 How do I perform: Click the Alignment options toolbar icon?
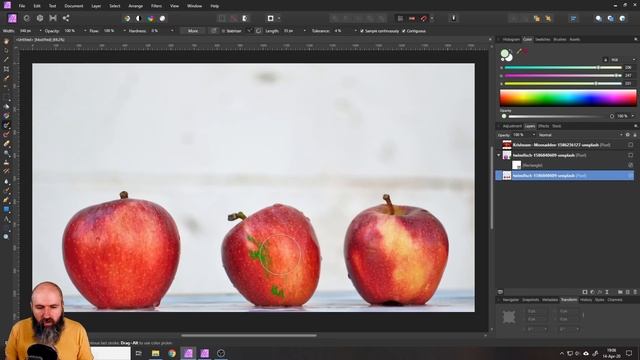573,18
